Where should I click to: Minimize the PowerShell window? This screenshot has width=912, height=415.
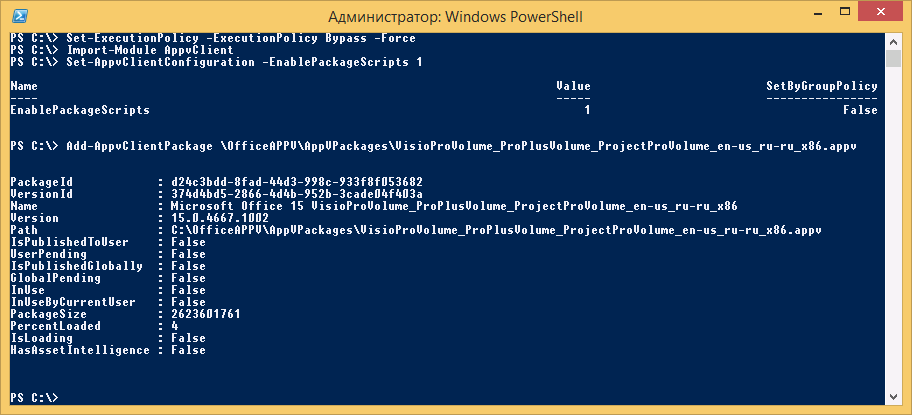coord(812,12)
